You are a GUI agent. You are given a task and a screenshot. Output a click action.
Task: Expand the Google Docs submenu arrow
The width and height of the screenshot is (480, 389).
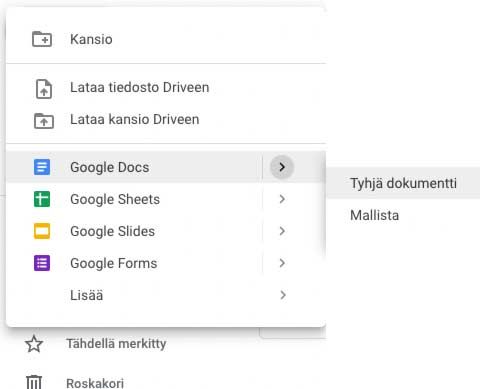coord(282,167)
